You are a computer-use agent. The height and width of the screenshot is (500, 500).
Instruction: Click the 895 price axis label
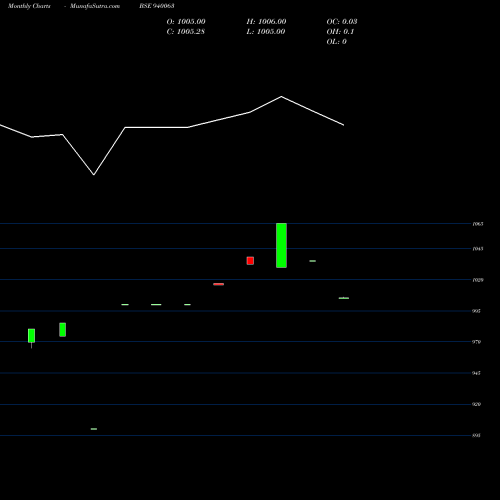tap(476, 435)
